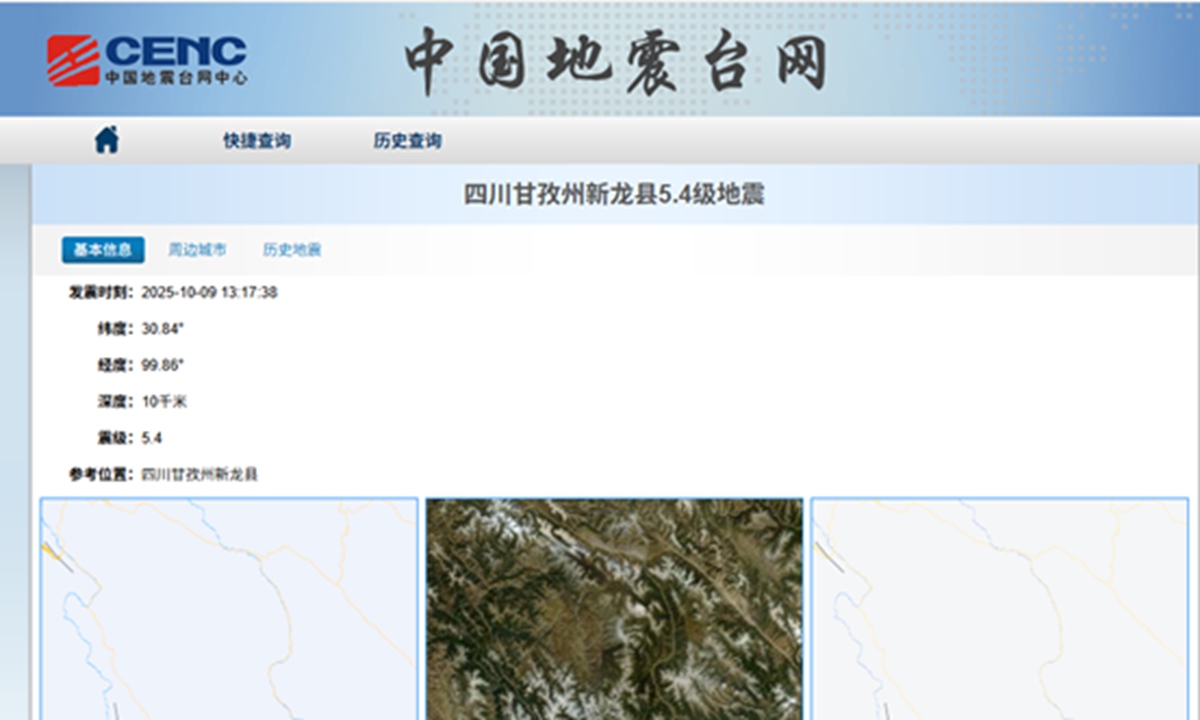The width and height of the screenshot is (1200, 720).
Task: Select the latitude value 30.84°
Action: (160, 330)
